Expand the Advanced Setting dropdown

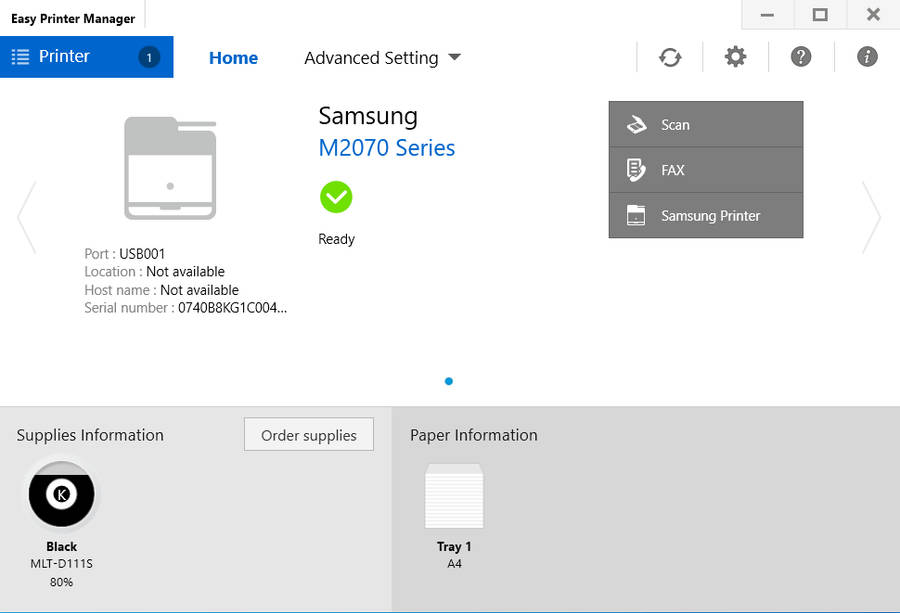click(x=382, y=58)
